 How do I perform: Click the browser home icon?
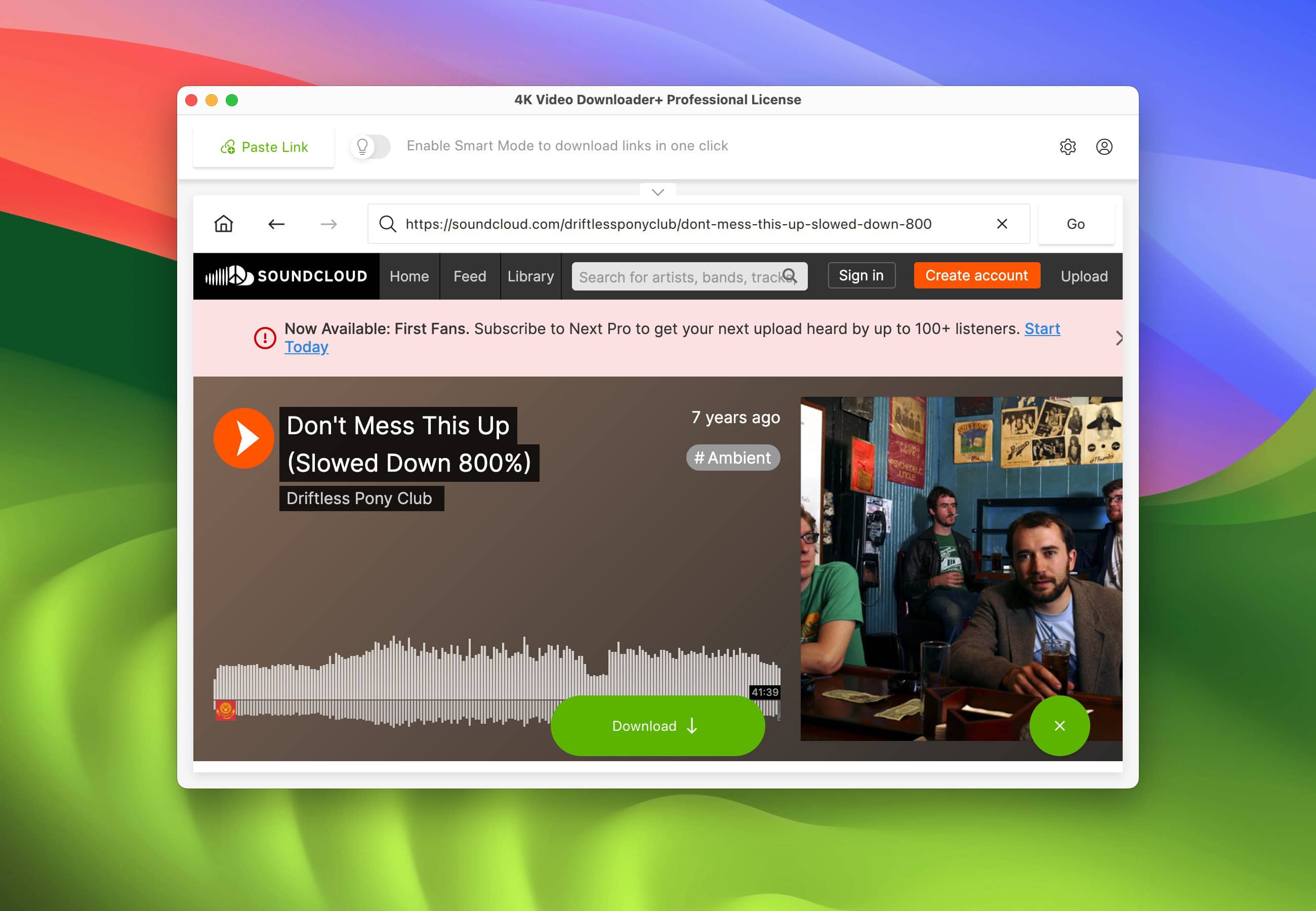point(223,224)
